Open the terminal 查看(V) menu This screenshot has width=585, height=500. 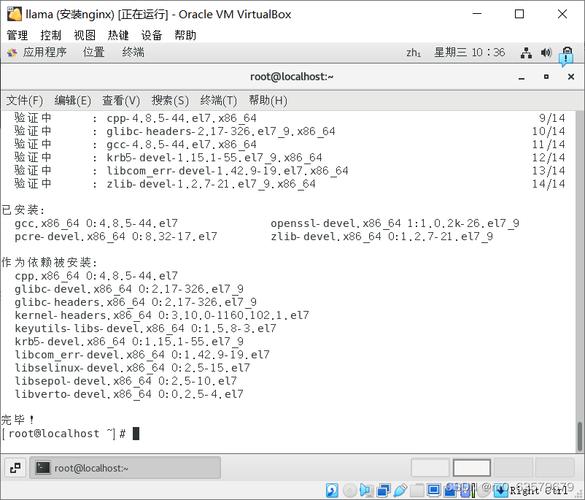121,101
